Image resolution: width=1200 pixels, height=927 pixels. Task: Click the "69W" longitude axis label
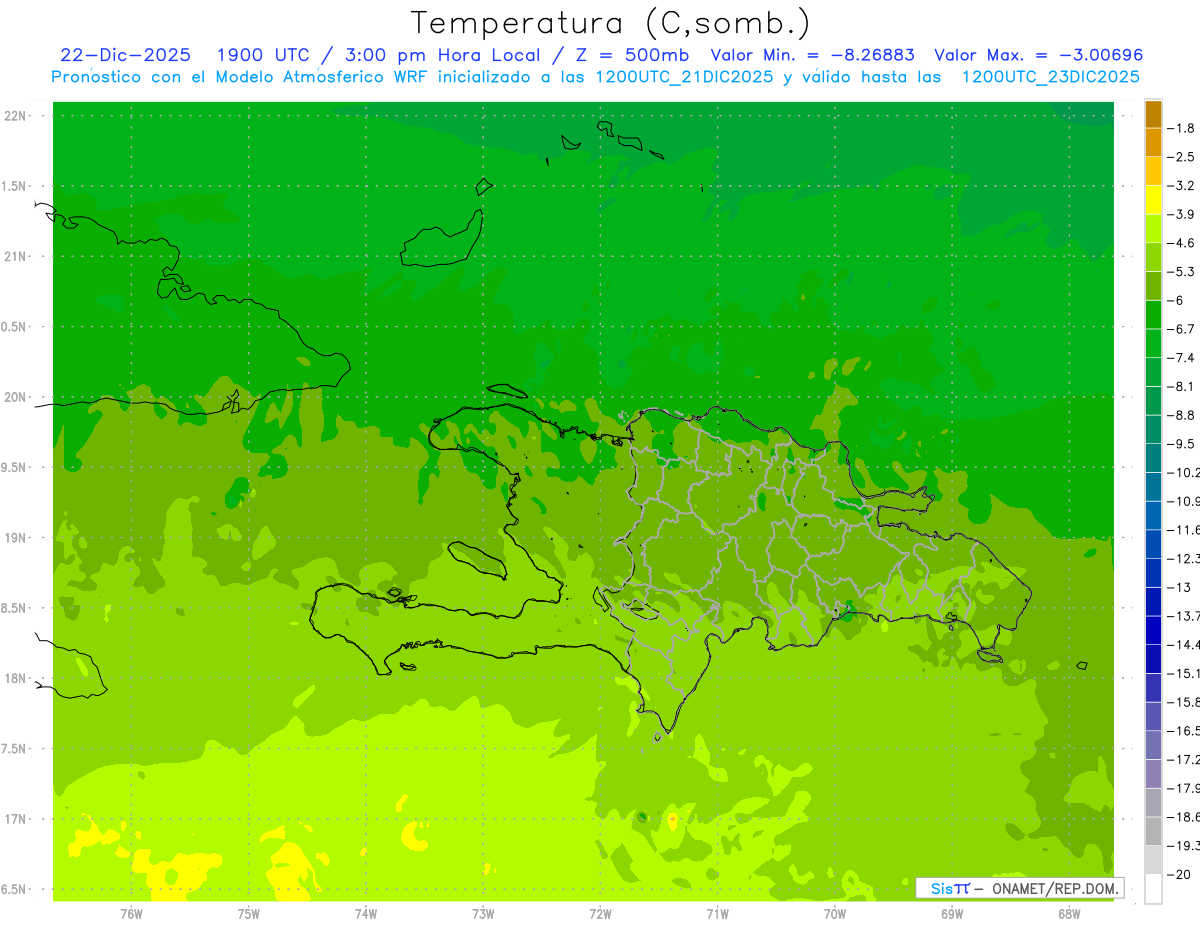(952, 914)
